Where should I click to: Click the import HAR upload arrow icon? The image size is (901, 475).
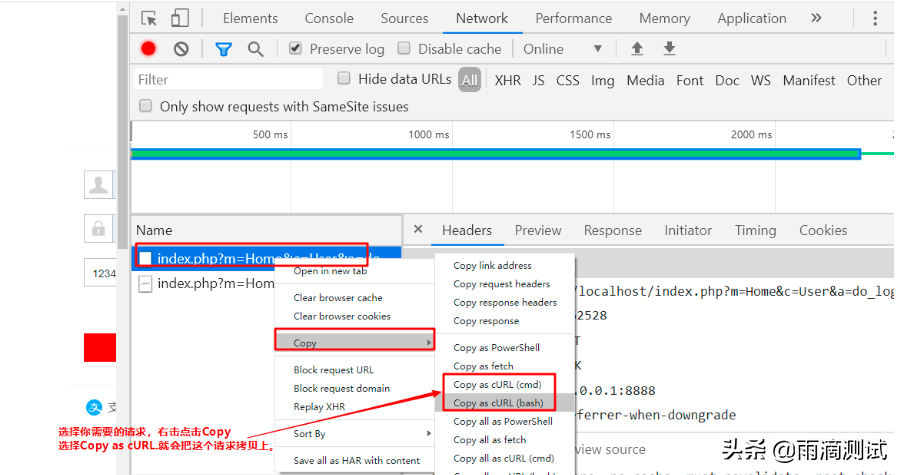pyautogui.click(x=636, y=49)
